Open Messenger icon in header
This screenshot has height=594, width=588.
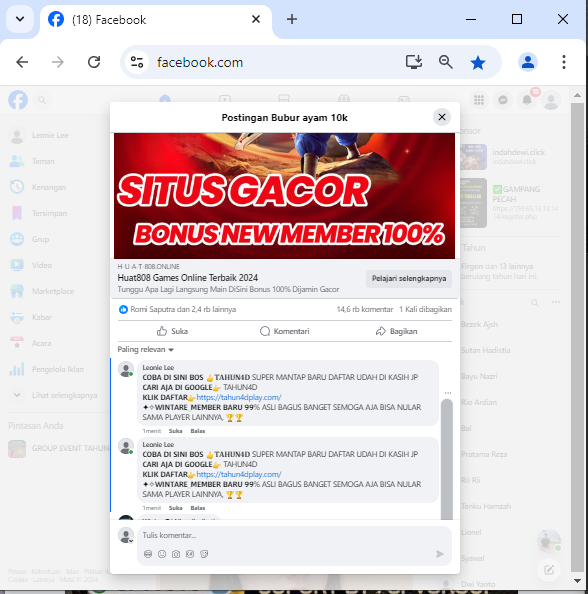click(x=503, y=100)
